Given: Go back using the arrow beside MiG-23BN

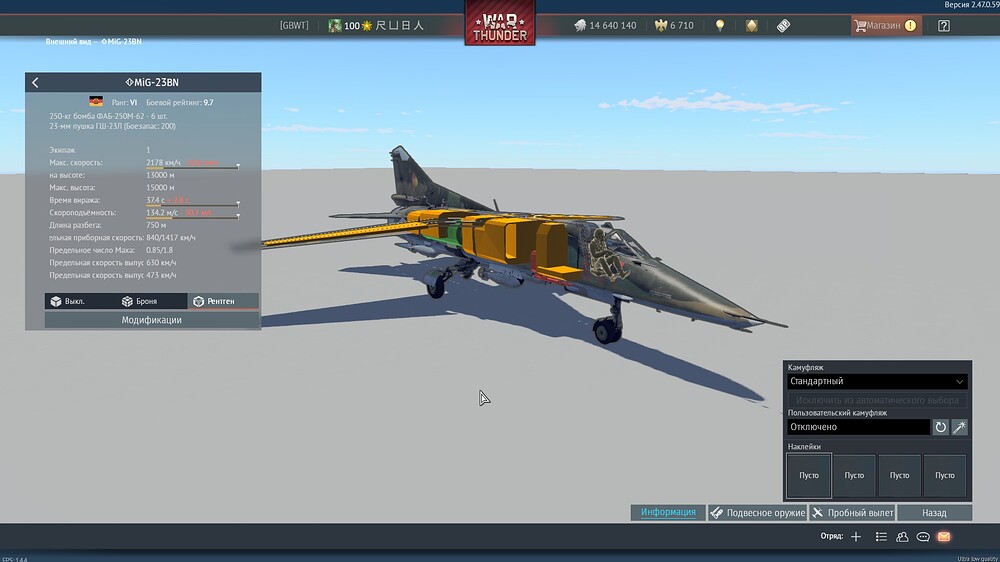Looking at the screenshot, I should pyautogui.click(x=35, y=82).
